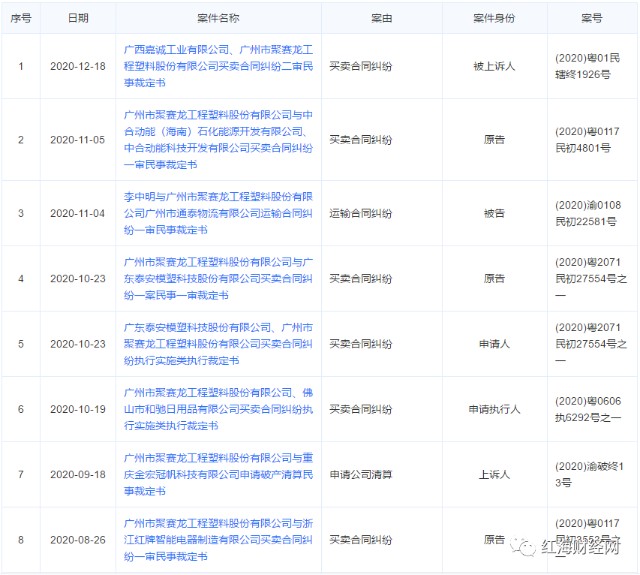
Task: Click case number (2020)渝0108民初22581号
Action: 588,213
